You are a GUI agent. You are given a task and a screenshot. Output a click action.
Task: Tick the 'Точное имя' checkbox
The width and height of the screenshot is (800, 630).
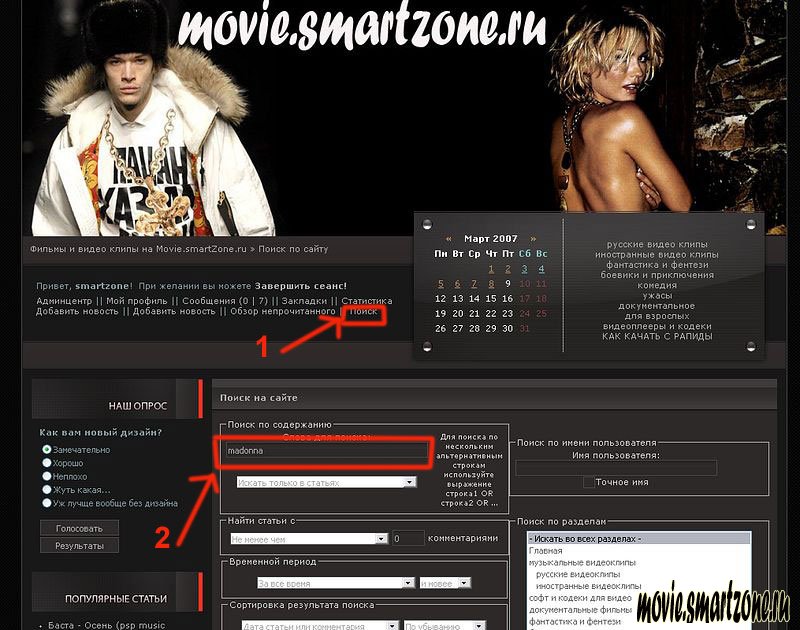coord(589,482)
